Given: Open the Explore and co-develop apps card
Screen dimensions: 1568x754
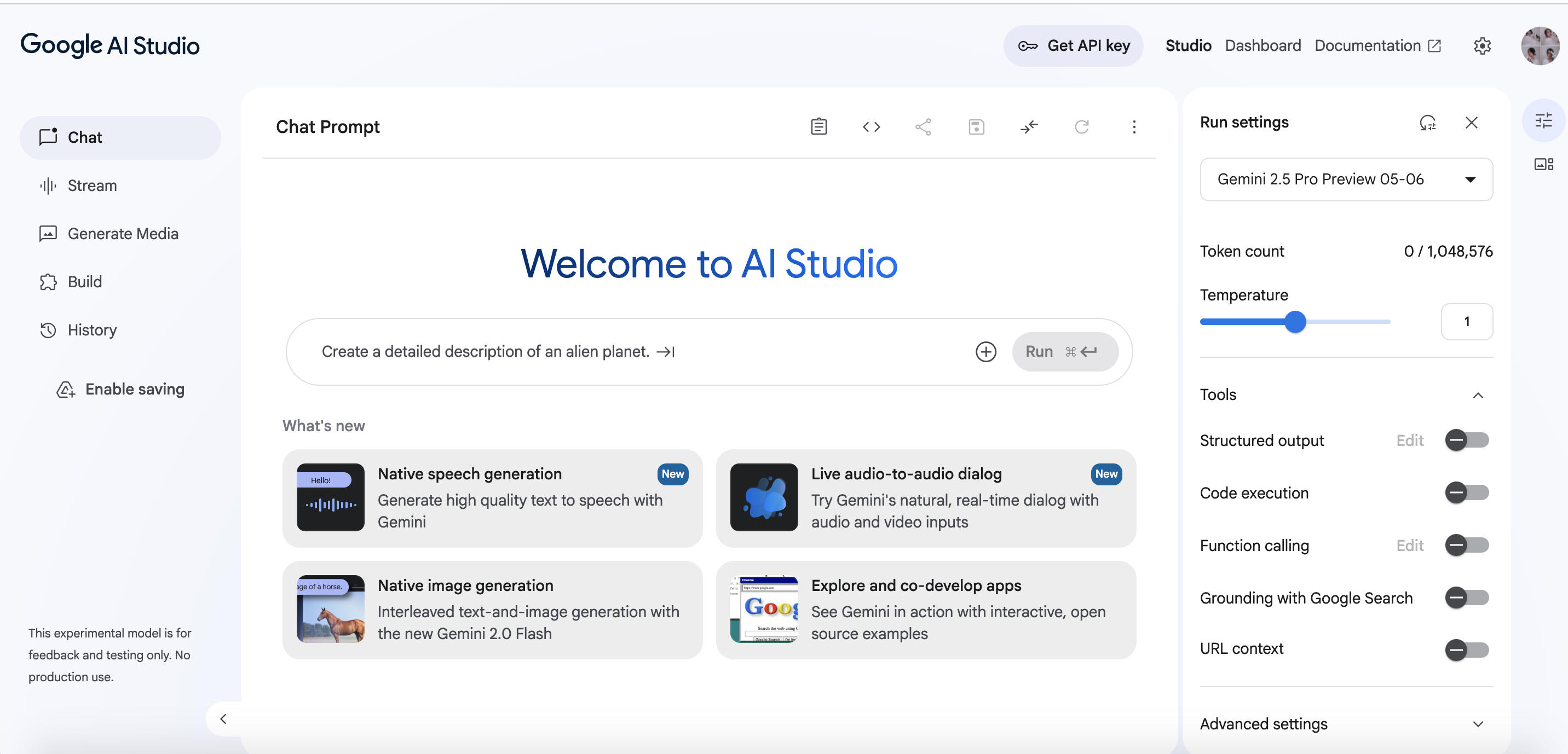Looking at the screenshot, I should coord(925,609).
